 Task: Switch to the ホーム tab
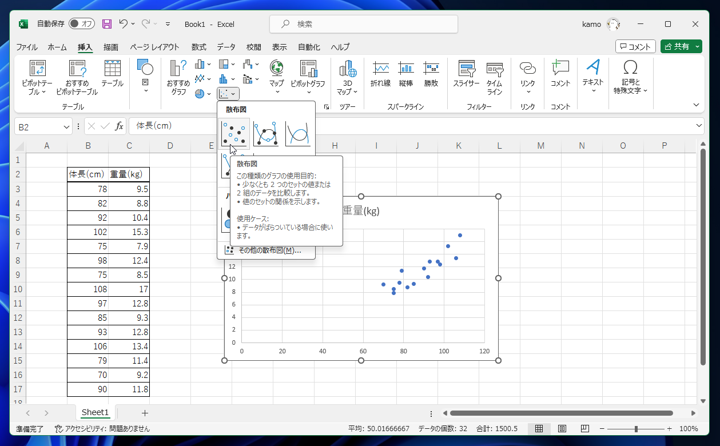[57, 47]
